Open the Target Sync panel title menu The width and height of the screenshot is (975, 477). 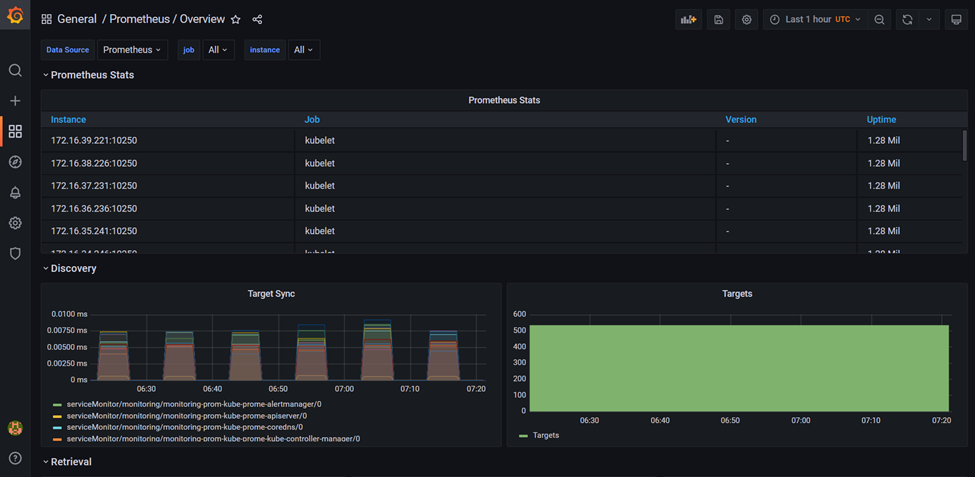coord(271,294)
